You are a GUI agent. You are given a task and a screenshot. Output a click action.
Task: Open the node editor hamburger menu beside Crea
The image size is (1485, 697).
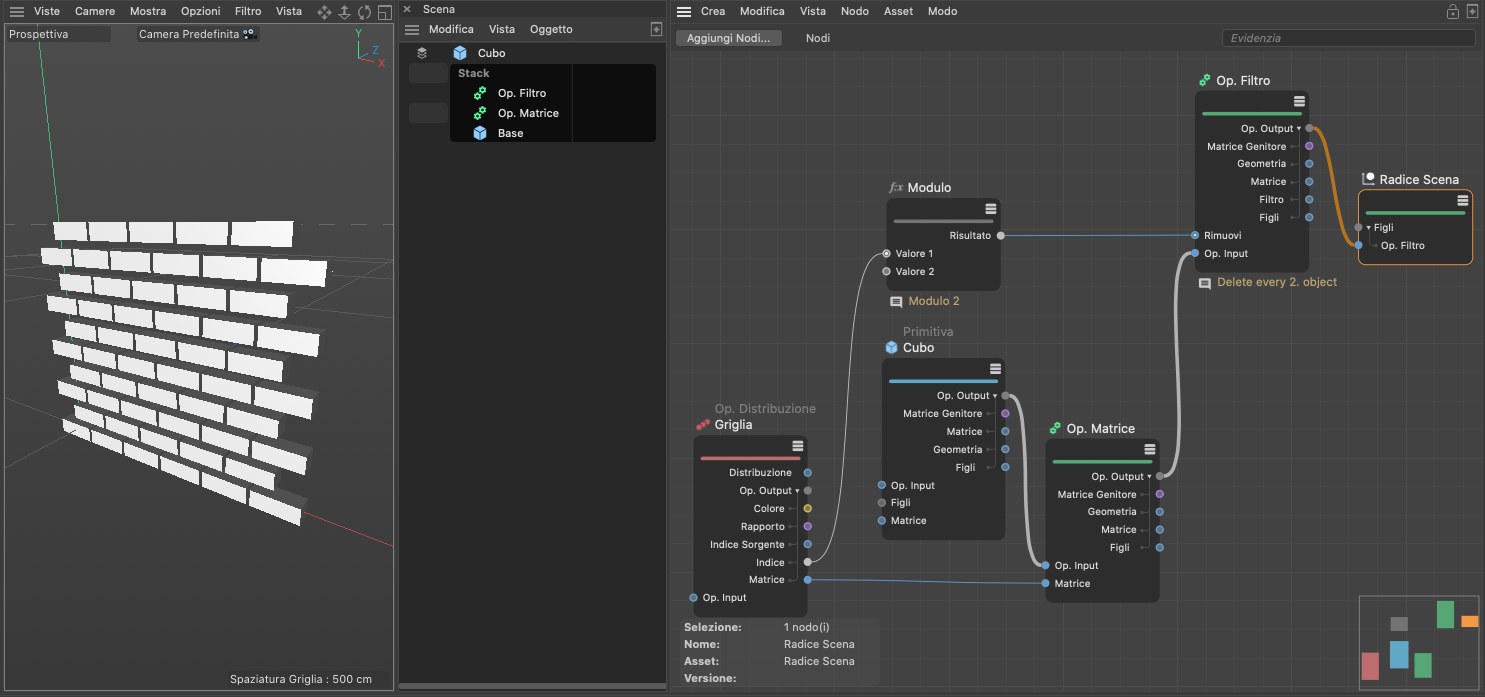pos(684,12)
